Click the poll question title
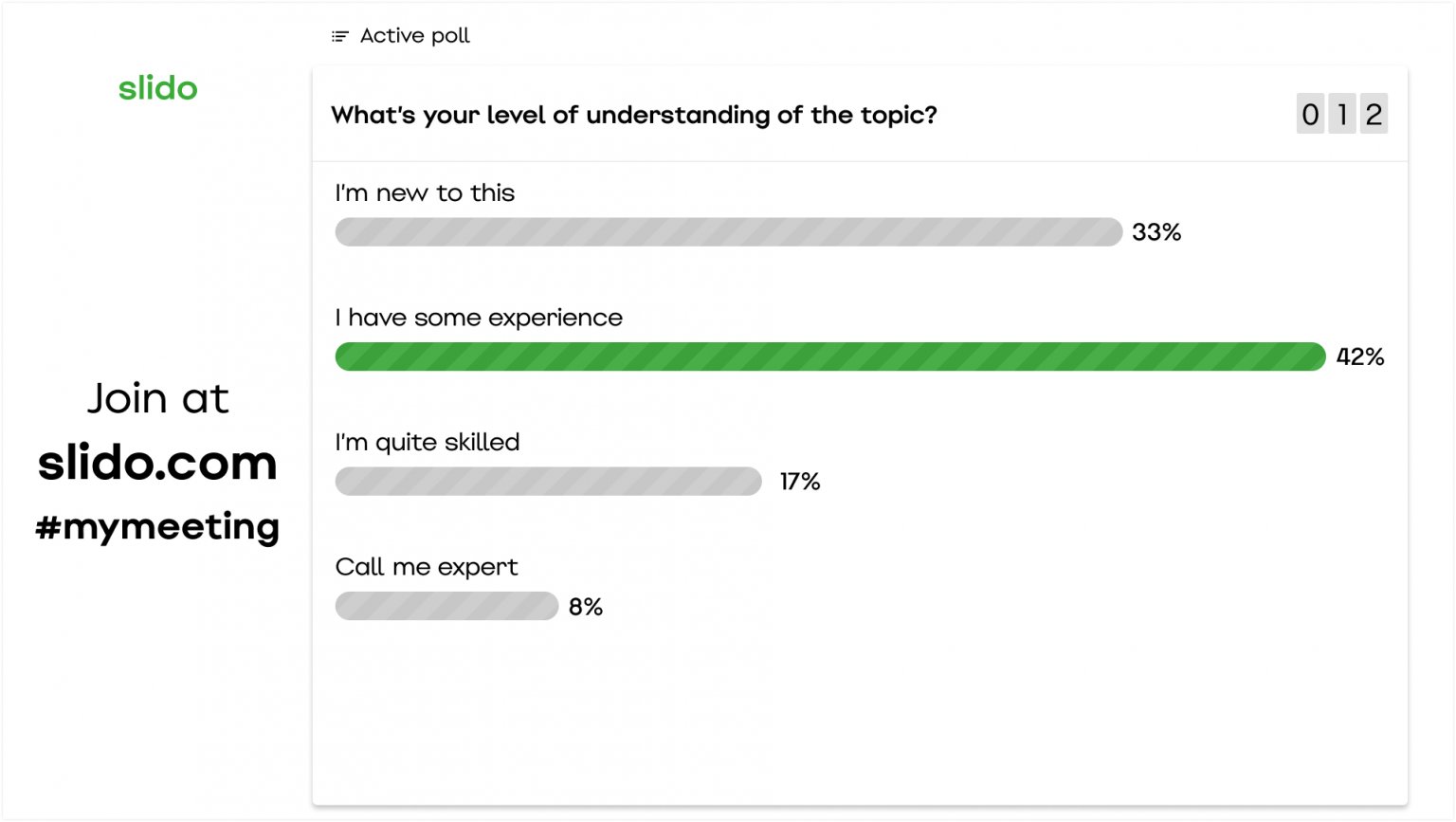 point(633,115)
